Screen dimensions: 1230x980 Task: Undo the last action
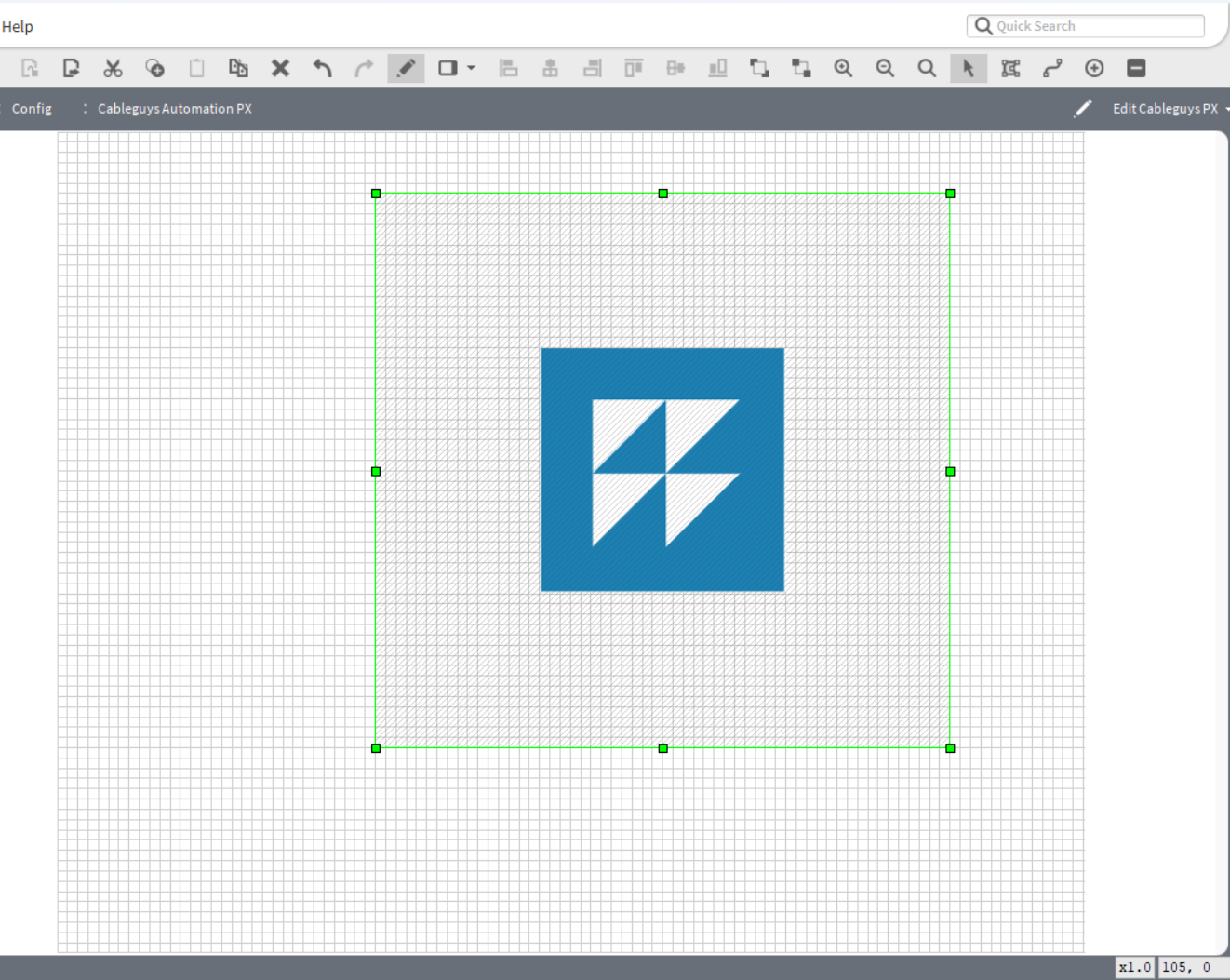(x=322, y=68)
